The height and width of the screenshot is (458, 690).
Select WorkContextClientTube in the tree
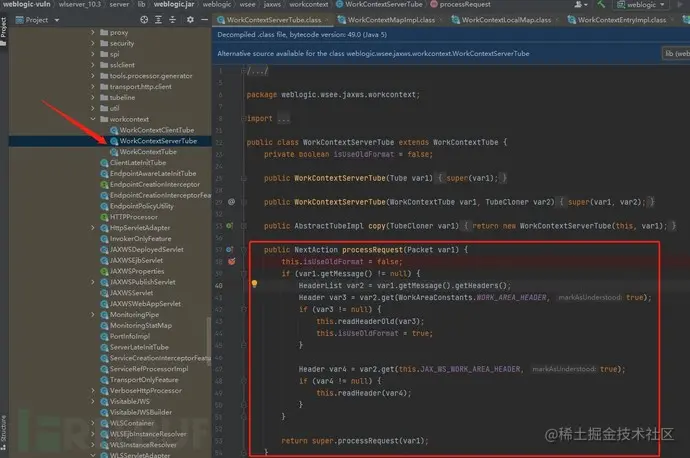tap(157, 130)
